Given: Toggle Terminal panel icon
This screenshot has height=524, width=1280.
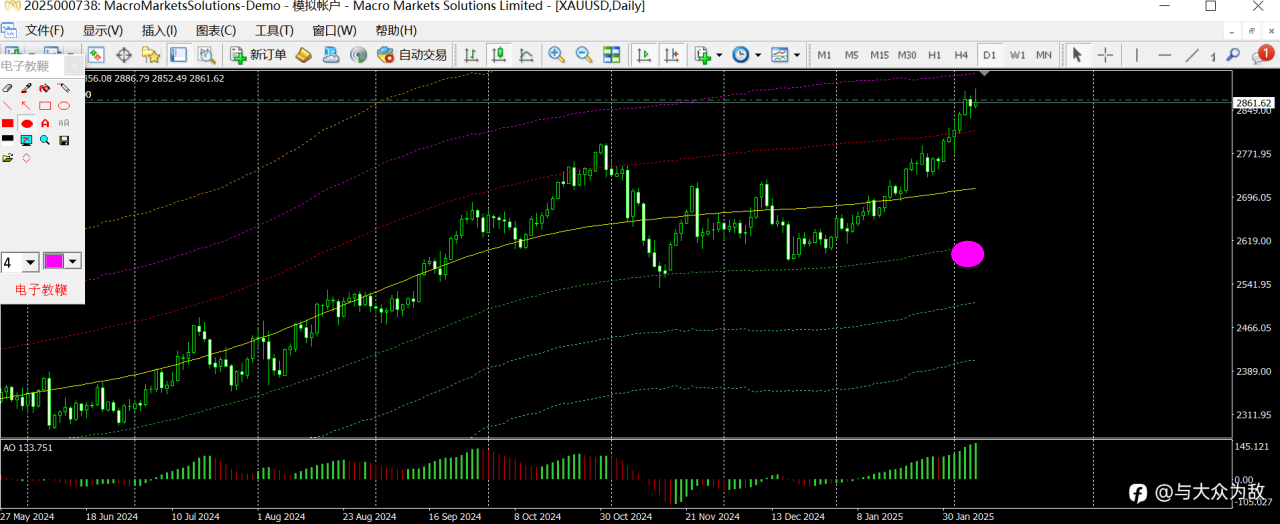Looking at the screenshot, I should (x=178, y=55).
